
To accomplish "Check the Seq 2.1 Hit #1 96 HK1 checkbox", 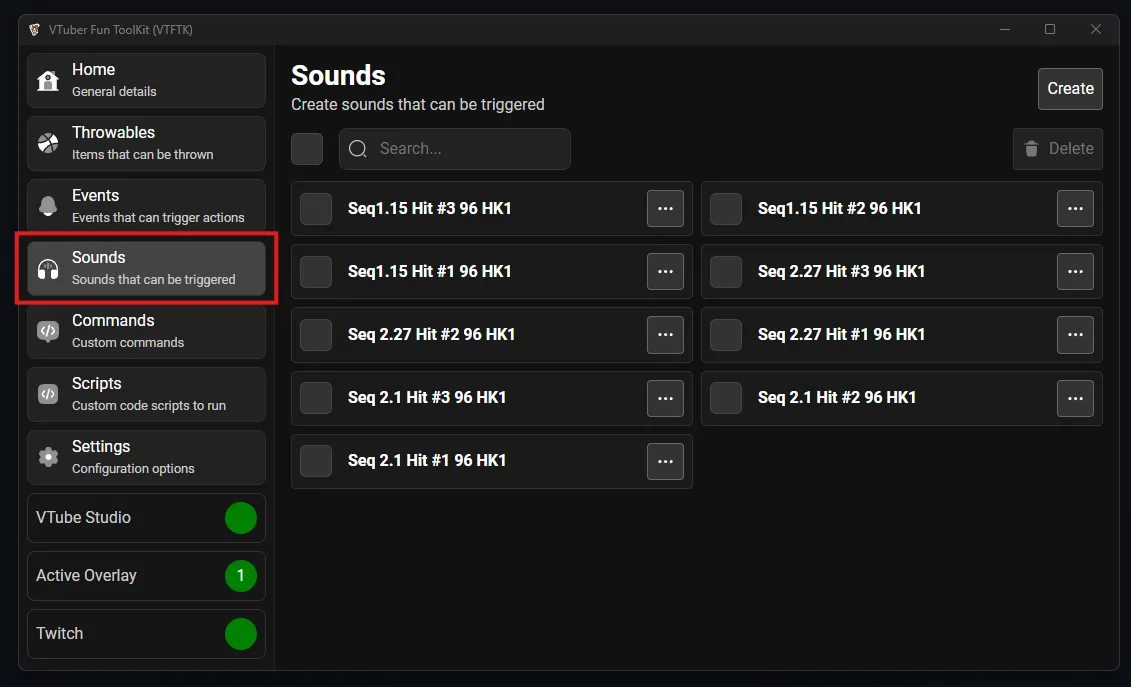I will (x=315, y=461).
